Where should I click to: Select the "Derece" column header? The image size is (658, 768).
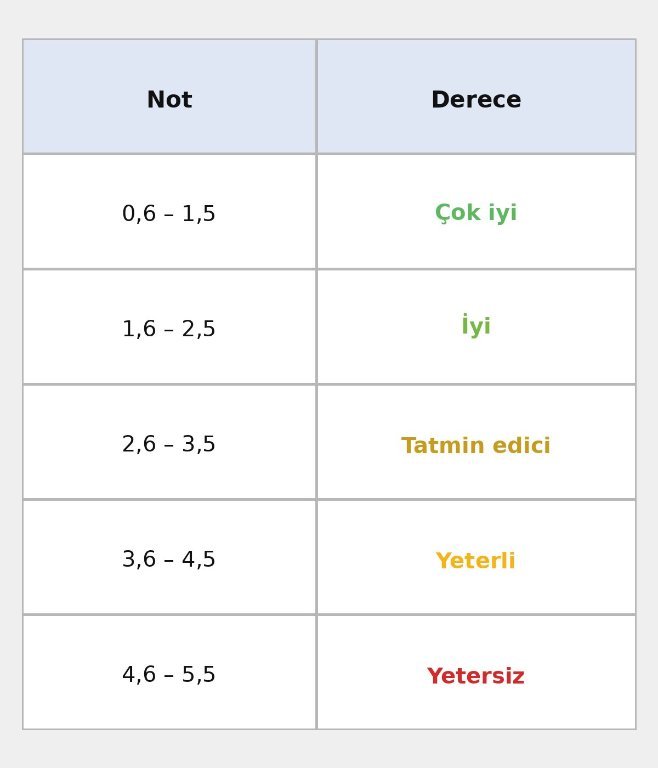point(476,100)
